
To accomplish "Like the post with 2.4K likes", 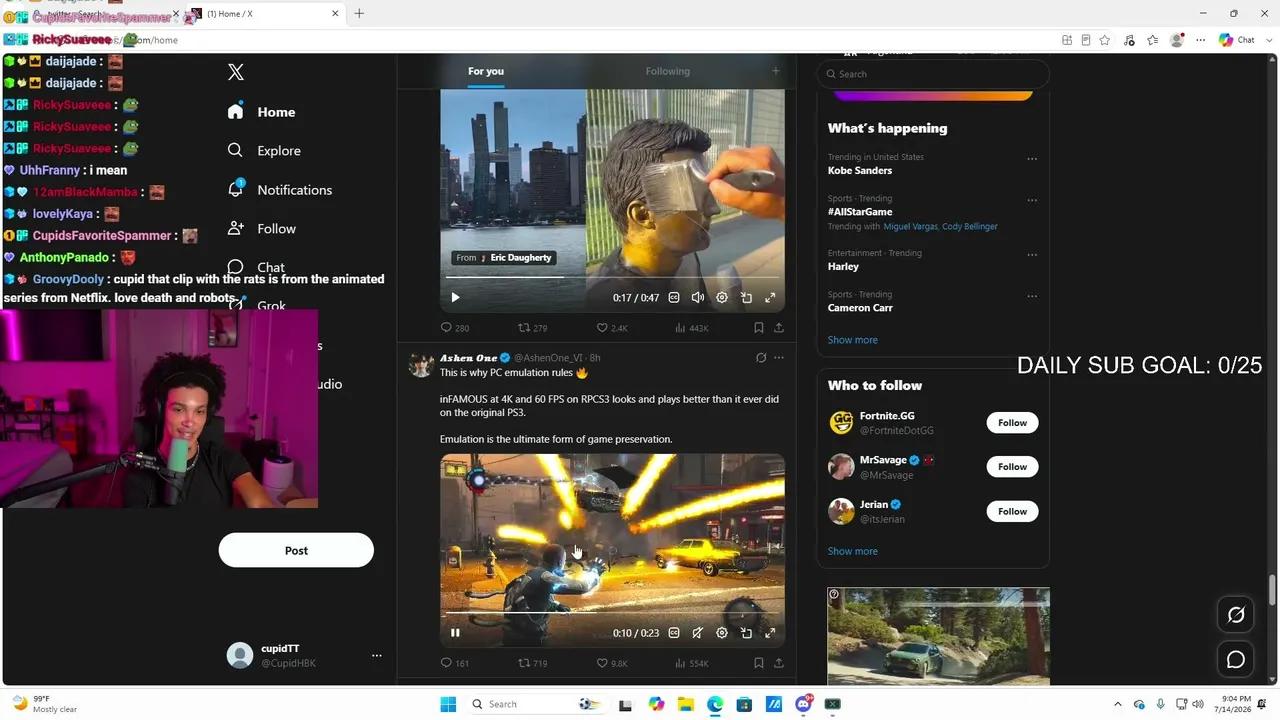I will pos(612,328).
